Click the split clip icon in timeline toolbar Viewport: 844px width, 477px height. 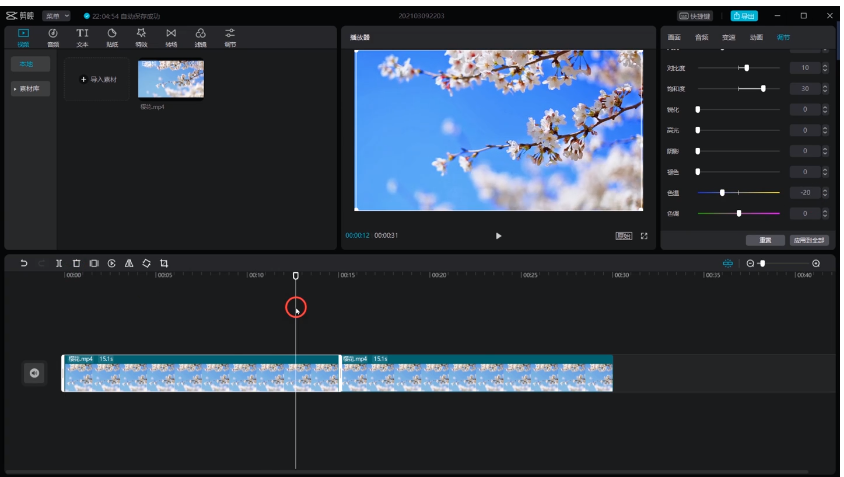point(59,263)
